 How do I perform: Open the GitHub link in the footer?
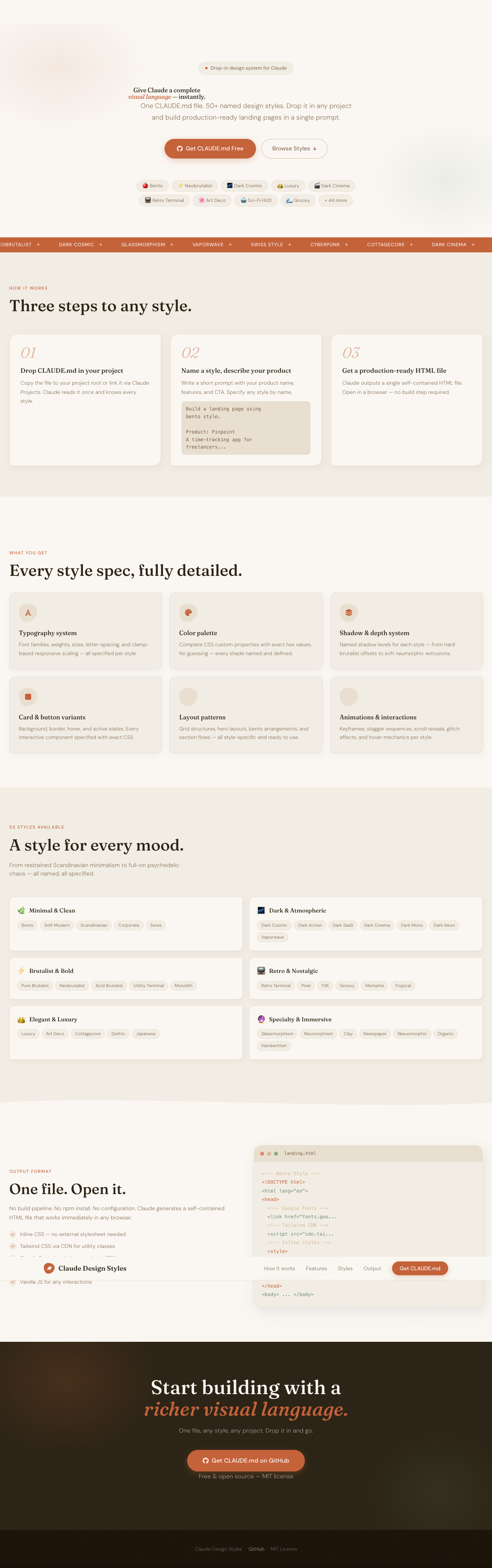tap(256, 1549)
